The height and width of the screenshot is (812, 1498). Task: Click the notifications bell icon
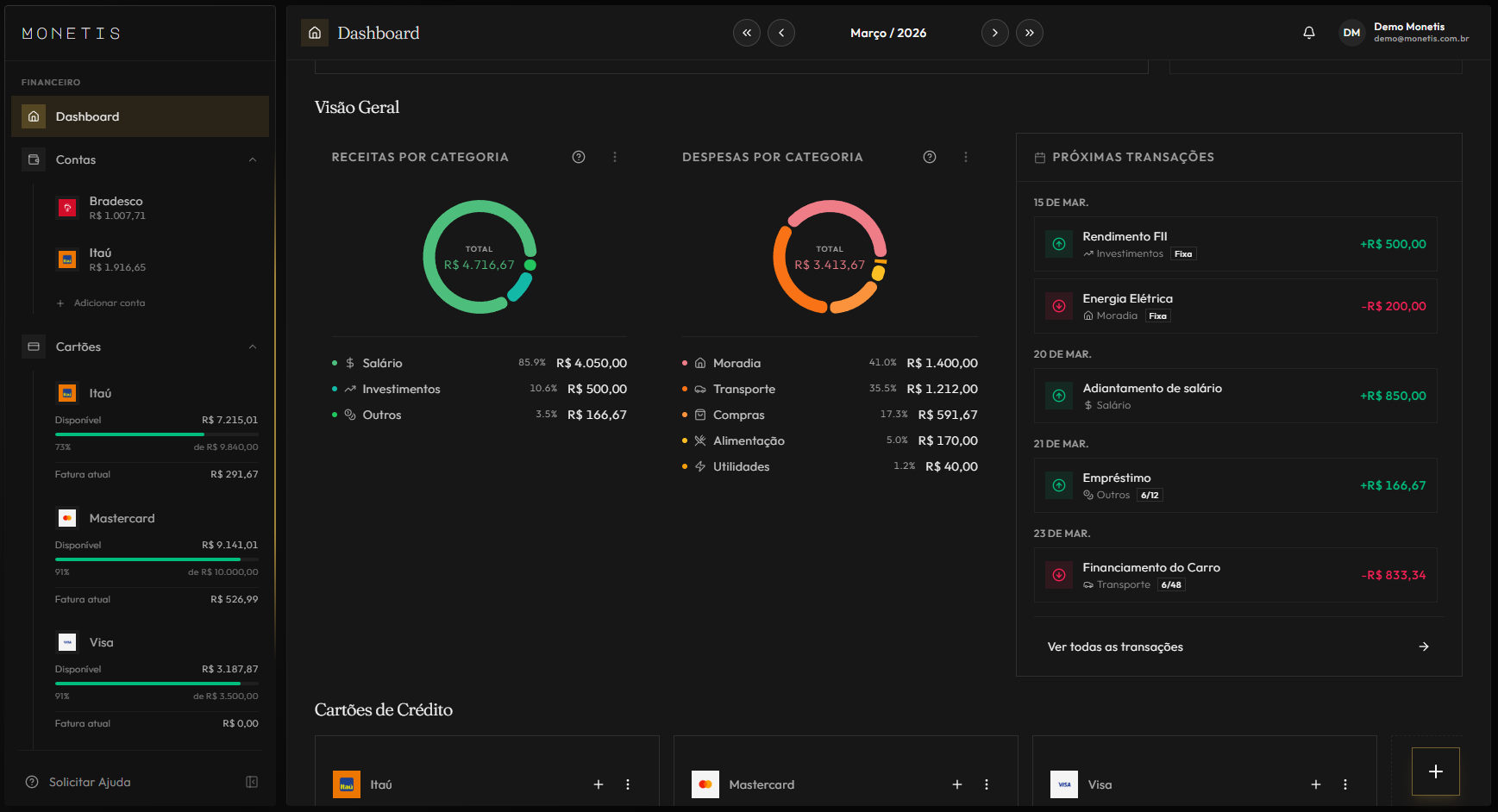pos(1308,33)
